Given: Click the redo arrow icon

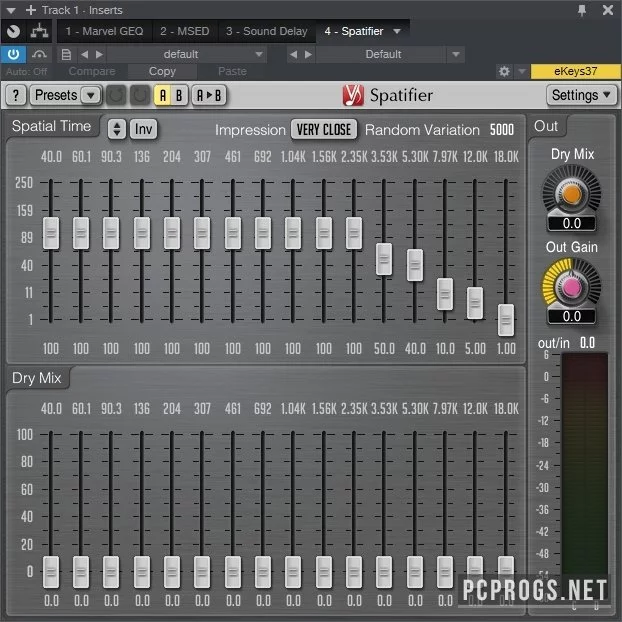Looking at the screenshot, I should tap(140, 95).
